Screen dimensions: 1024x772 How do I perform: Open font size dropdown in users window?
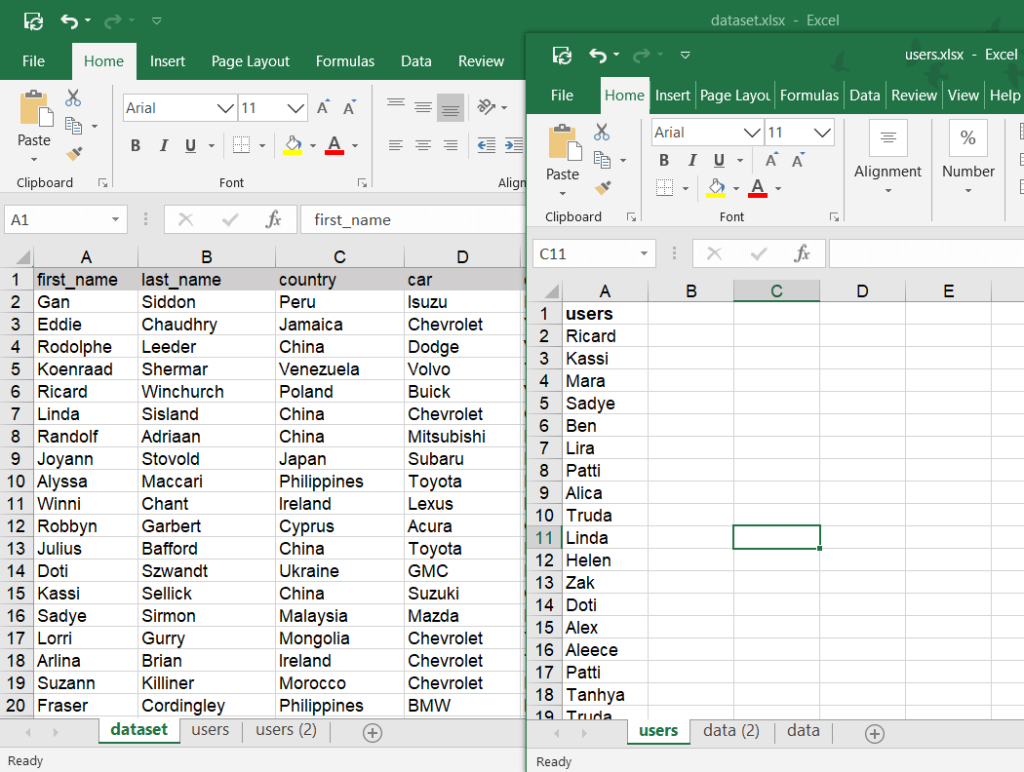[823, 132]
